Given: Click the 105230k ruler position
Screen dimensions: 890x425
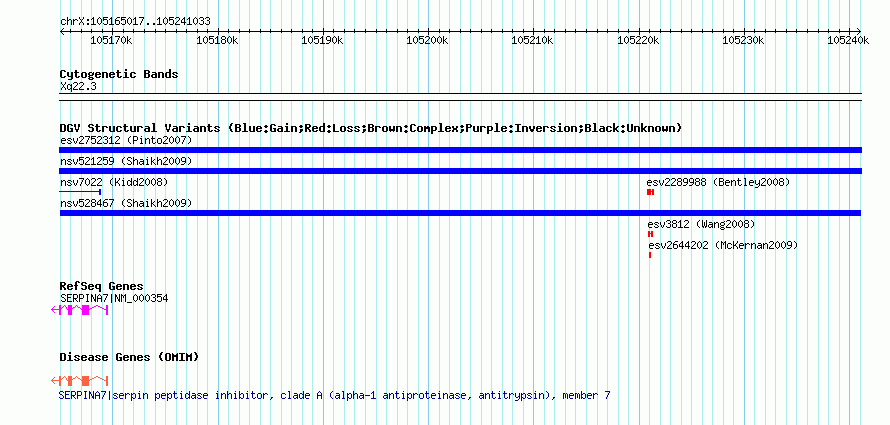Looking at the screenshot, I should [x=744, y=40].
